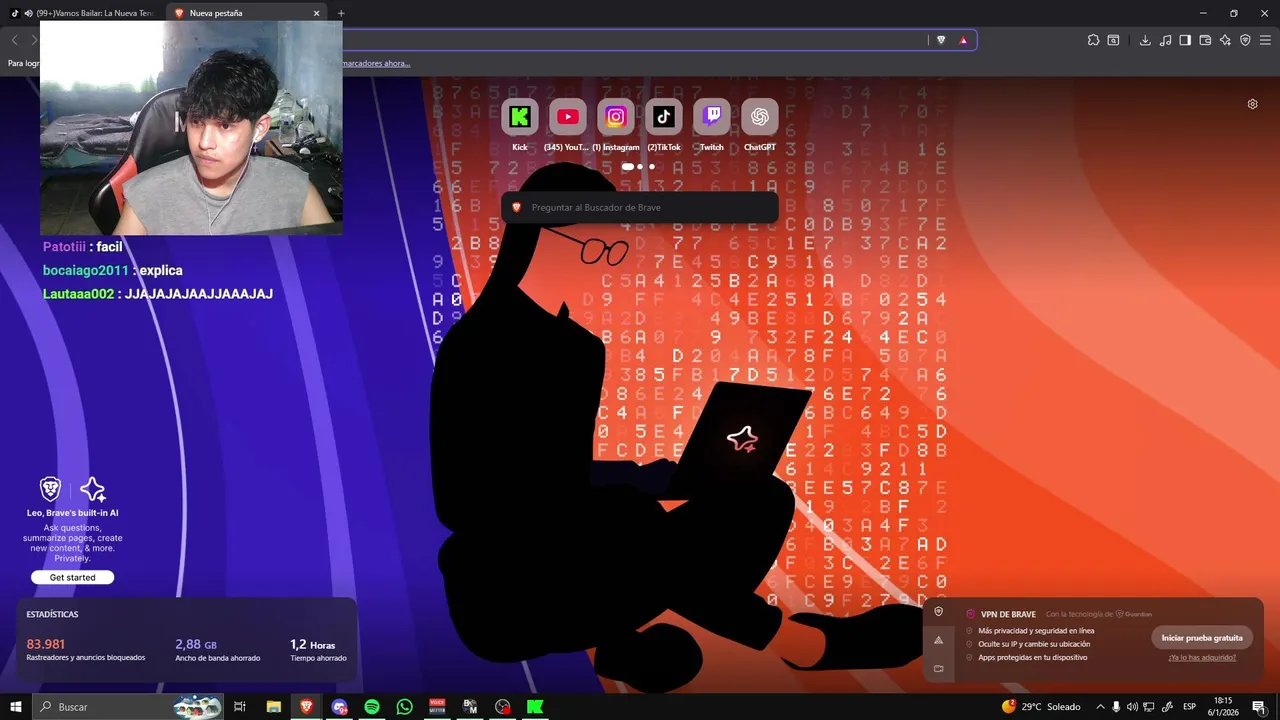Add a new tab with plus button
The width and height of the screenshot is (1280, 720).
pyautogui.click(x=341, y=13)
